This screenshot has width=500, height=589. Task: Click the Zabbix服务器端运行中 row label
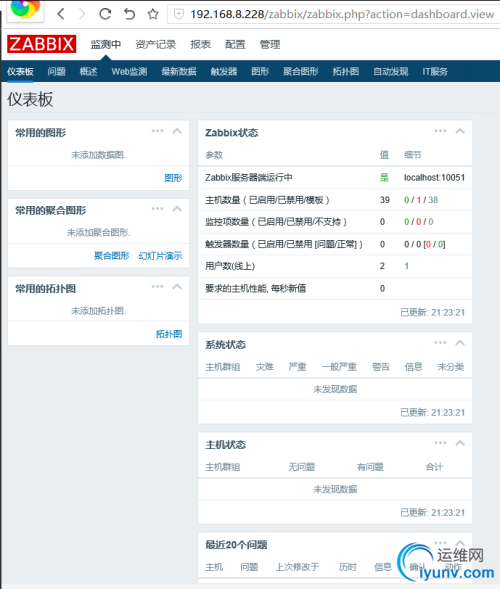(249, 178)
